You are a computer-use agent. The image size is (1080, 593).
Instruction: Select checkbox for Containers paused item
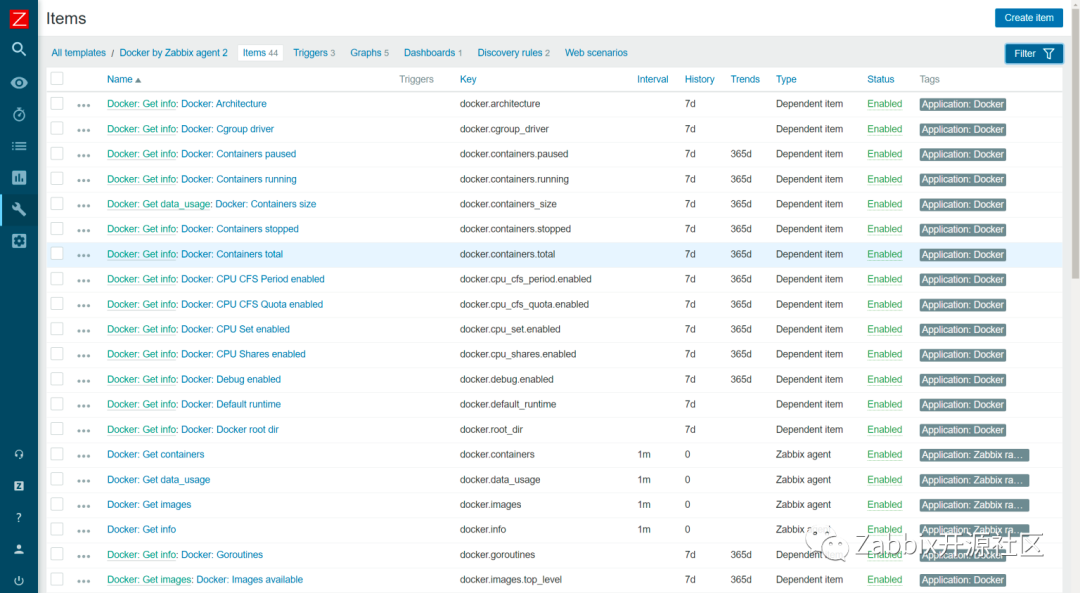[x=57, y=154]
